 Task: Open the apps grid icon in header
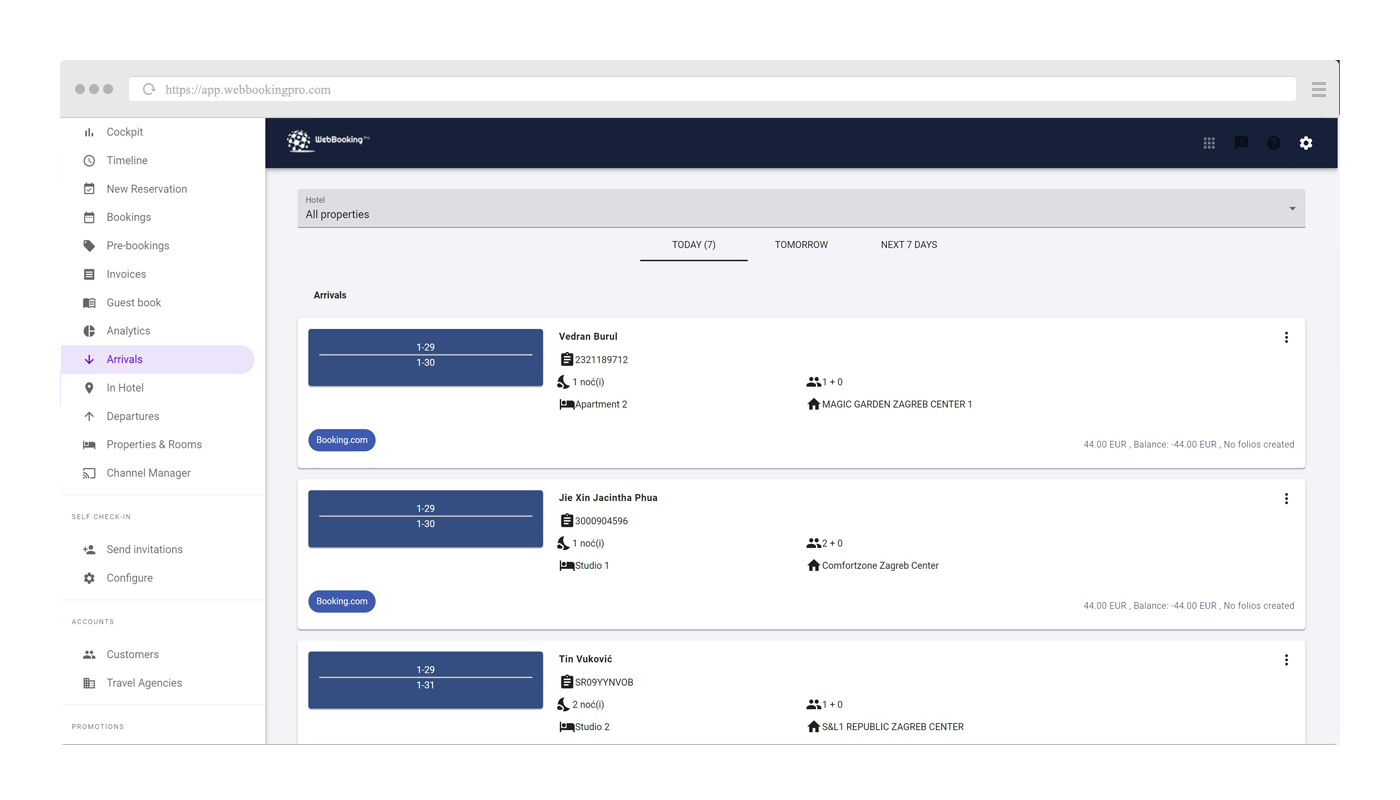click(x=1209, y=143)
